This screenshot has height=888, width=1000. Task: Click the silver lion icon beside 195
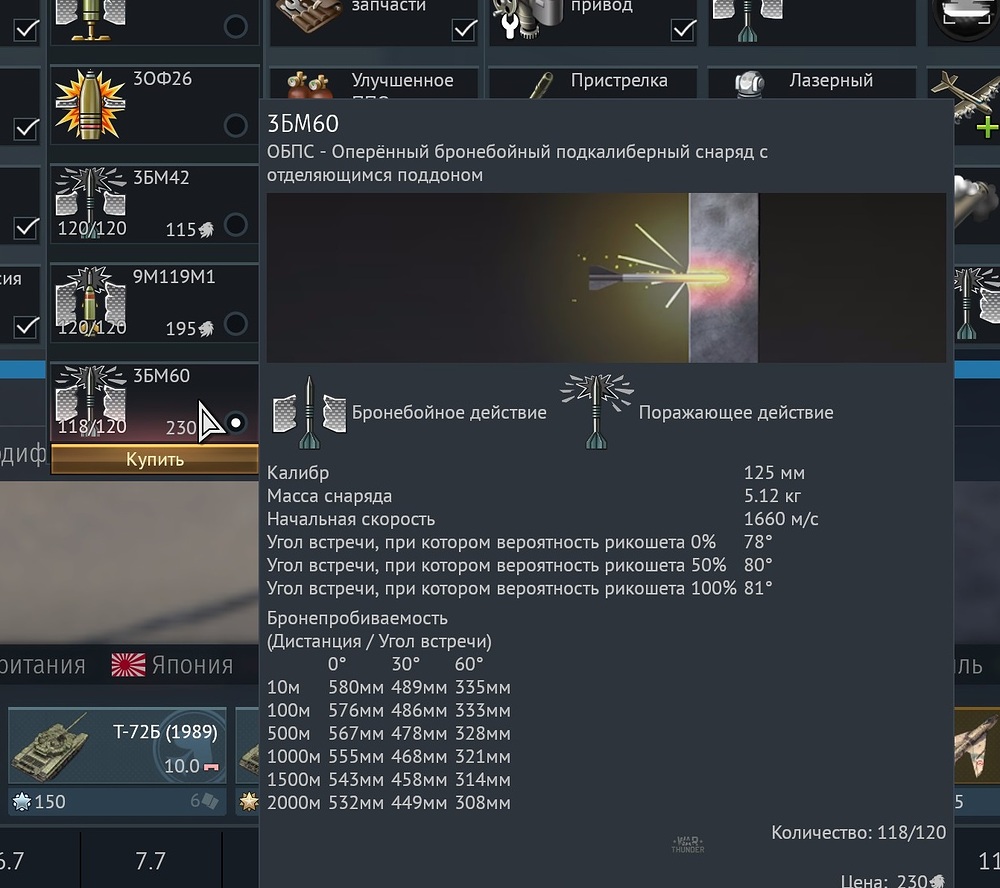[x=206, y=329]
